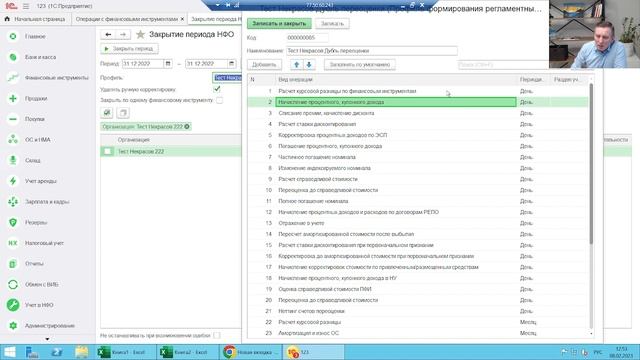The height and width of the screenshot is (360, 640).
Task: Open Книга2 Excel in taskbar
Action: (x=187, y=352)
